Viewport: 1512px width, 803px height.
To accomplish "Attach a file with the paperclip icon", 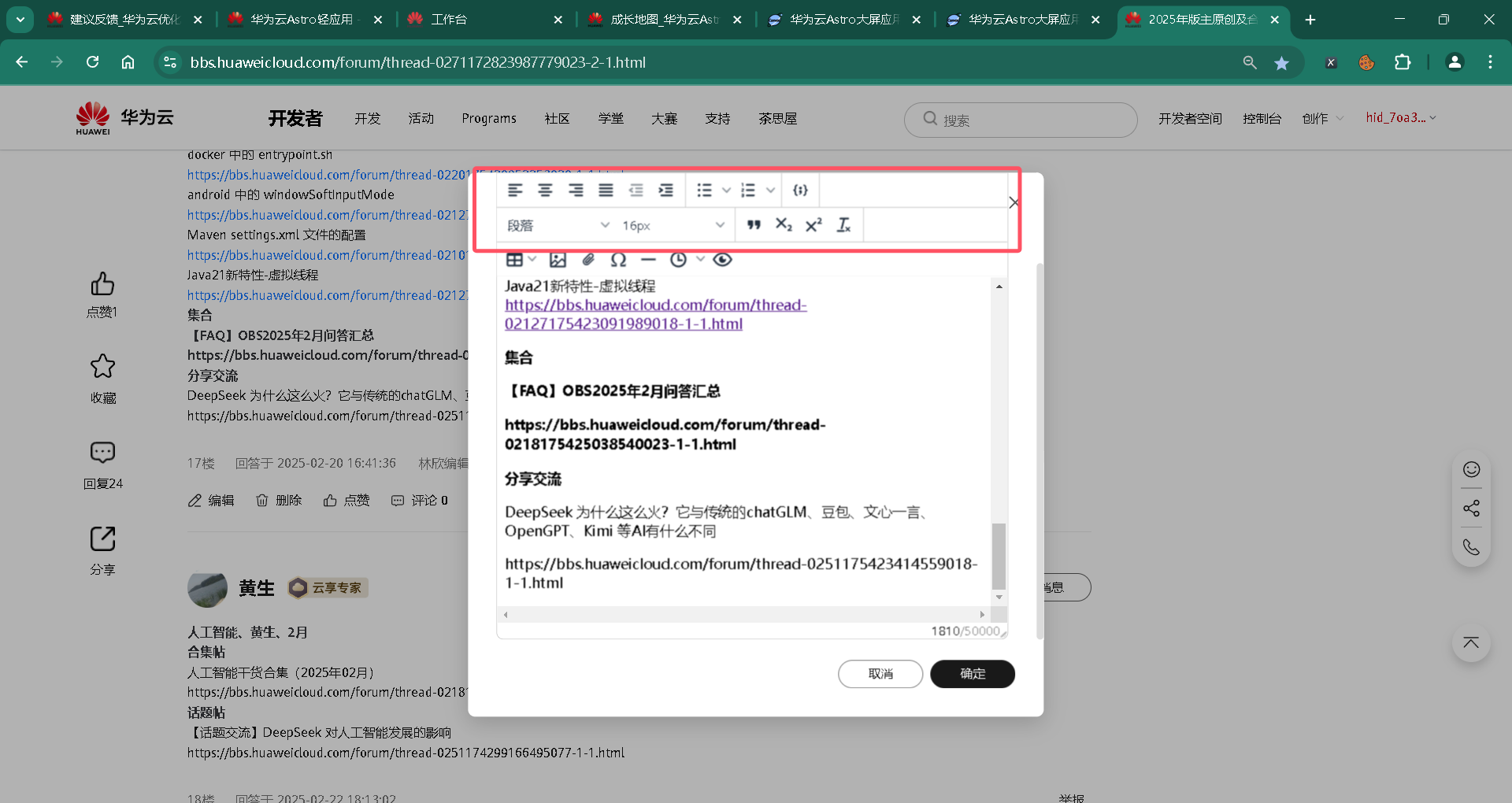I will (588, 260).
